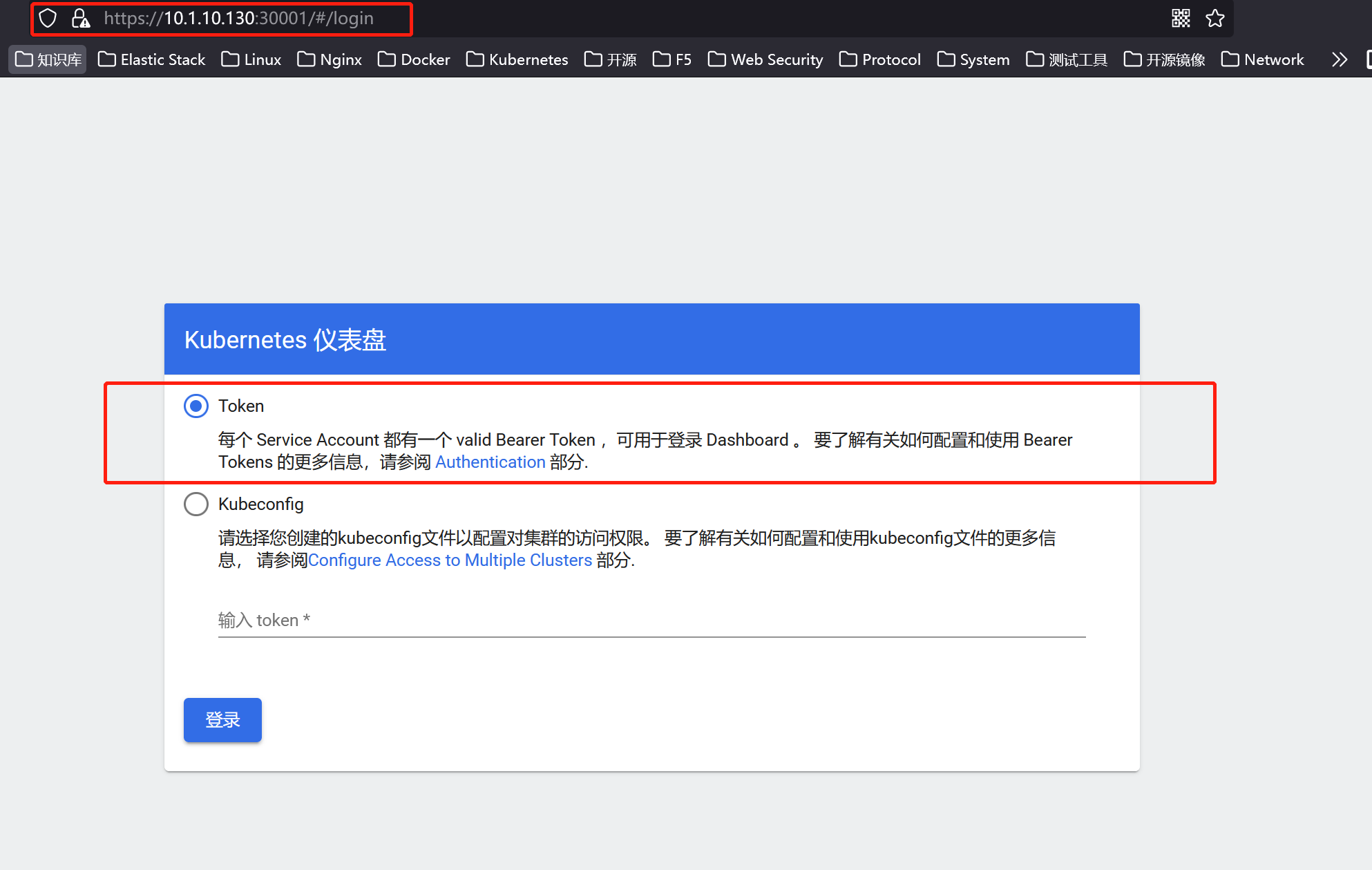The width and height of the screenshot is (1372, 870).
Task: Click the shield tracking protection icon
Action: 48,19
